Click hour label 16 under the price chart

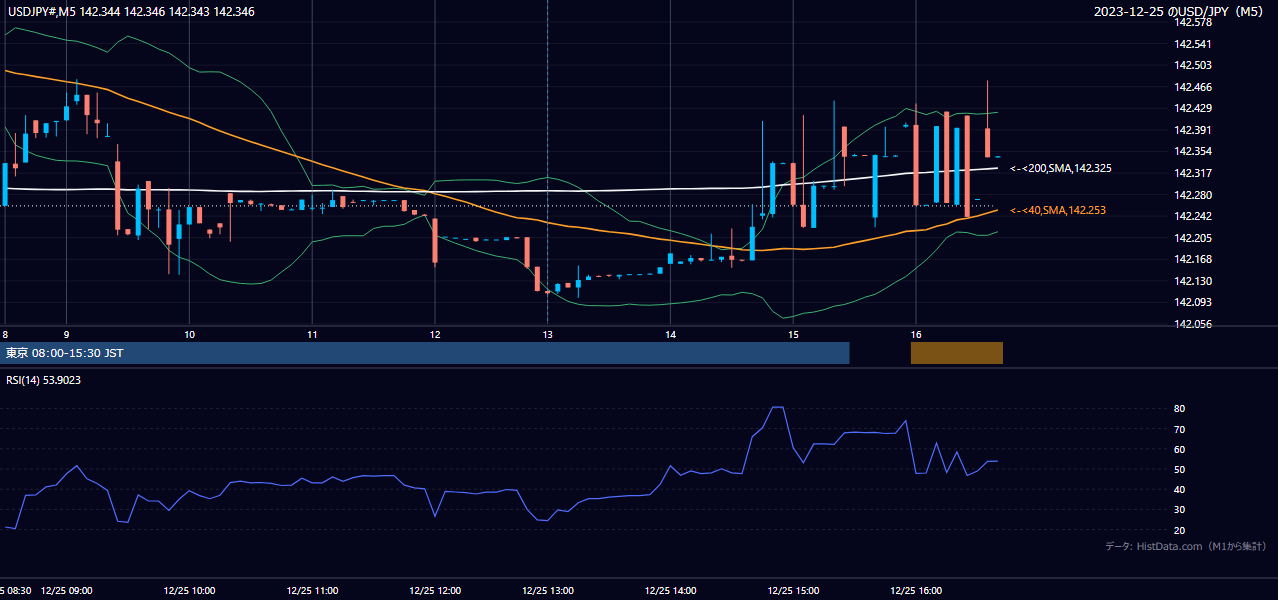916,334
